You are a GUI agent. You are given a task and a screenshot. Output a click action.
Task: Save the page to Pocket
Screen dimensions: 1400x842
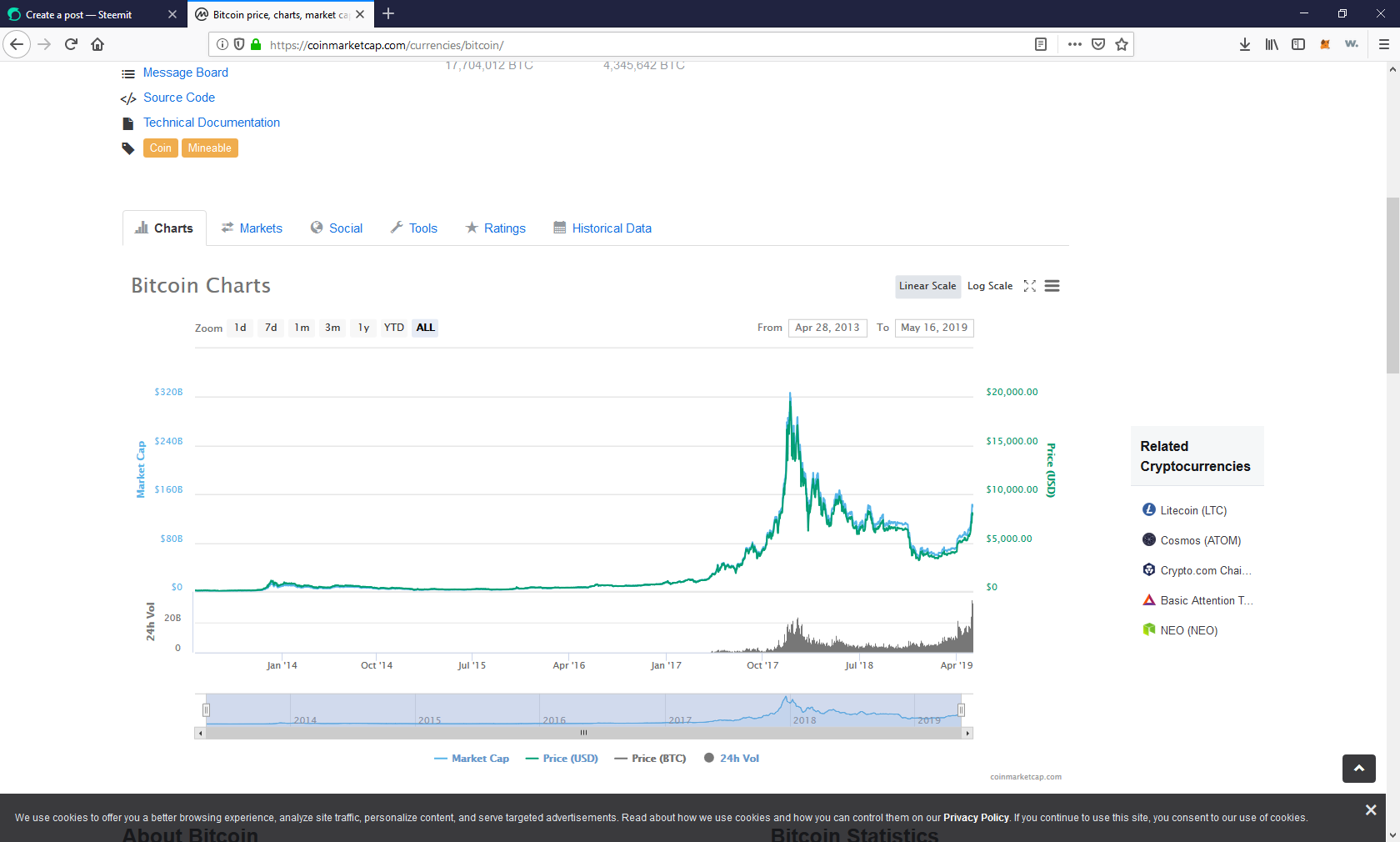pos(1098,44)
